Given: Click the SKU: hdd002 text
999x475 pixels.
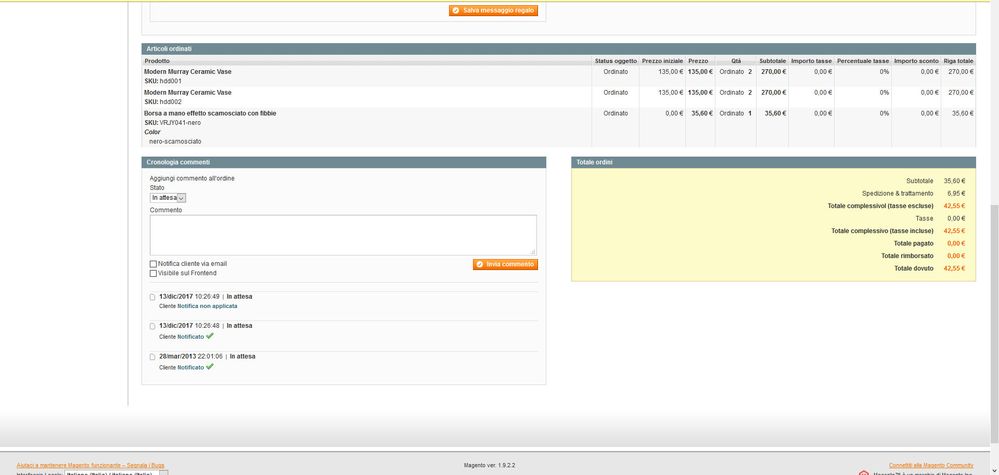Looking at the screenshot, I should 163,102.
